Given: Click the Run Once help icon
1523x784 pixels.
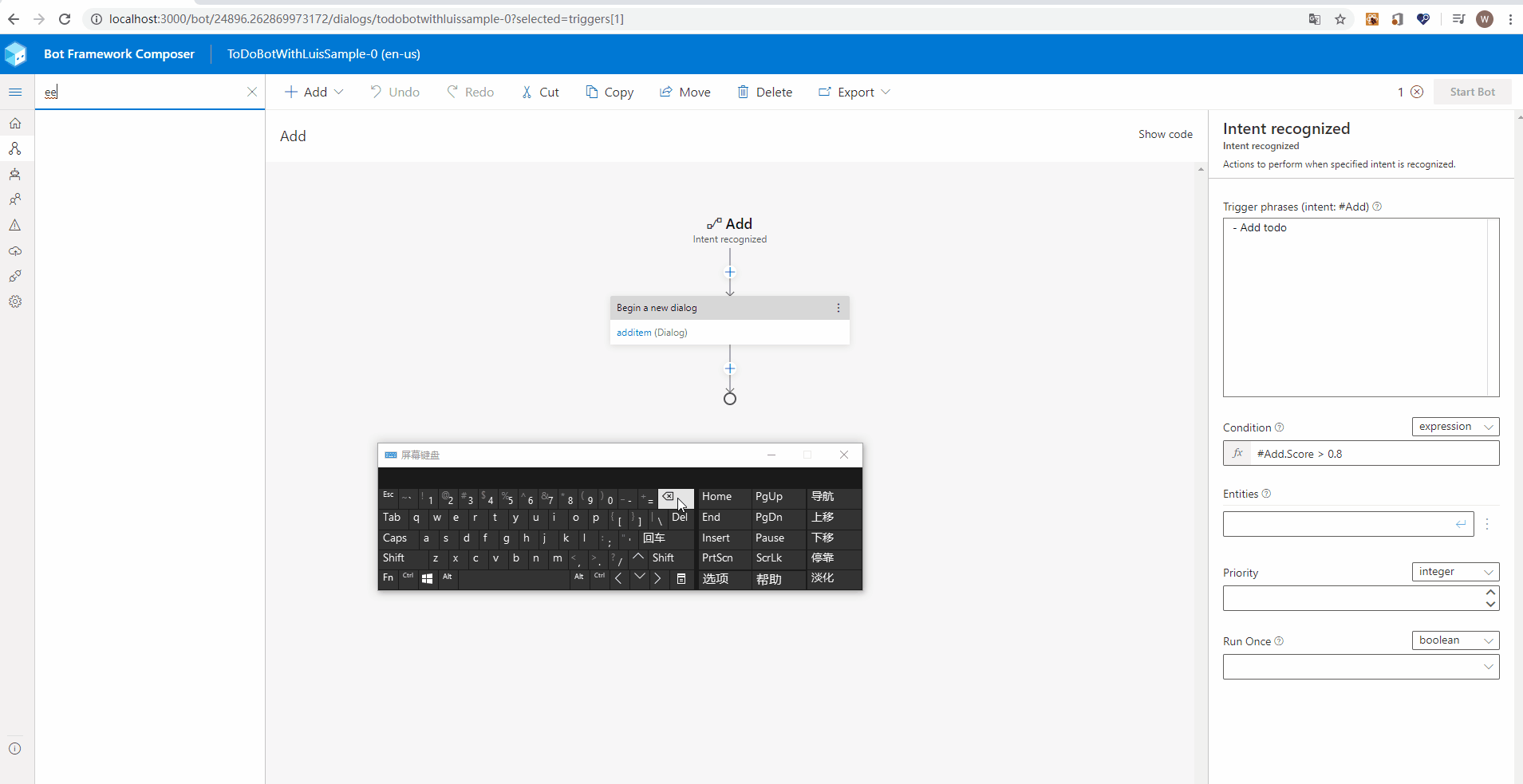Looking at the screenshot, I should pos(1279,641).
